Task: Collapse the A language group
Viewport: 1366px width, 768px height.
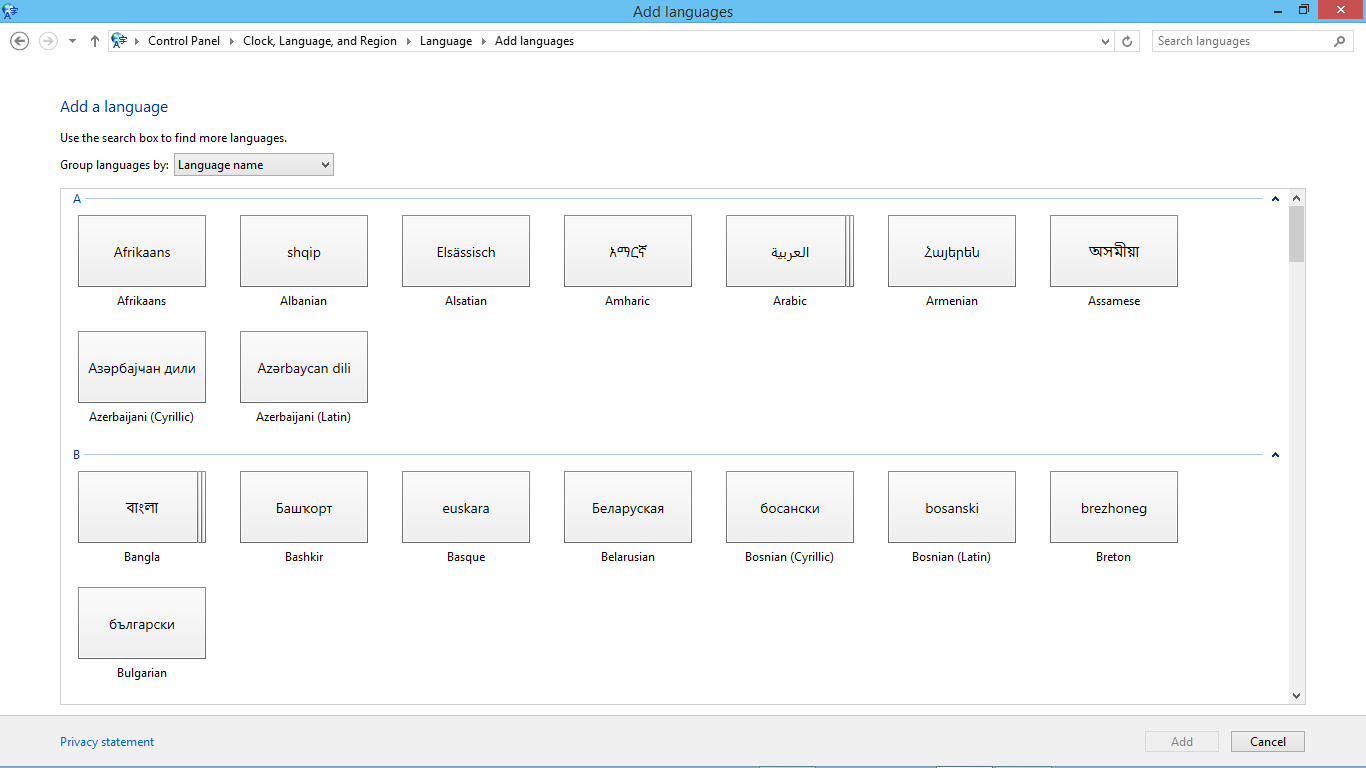Action: [1275, 199]
